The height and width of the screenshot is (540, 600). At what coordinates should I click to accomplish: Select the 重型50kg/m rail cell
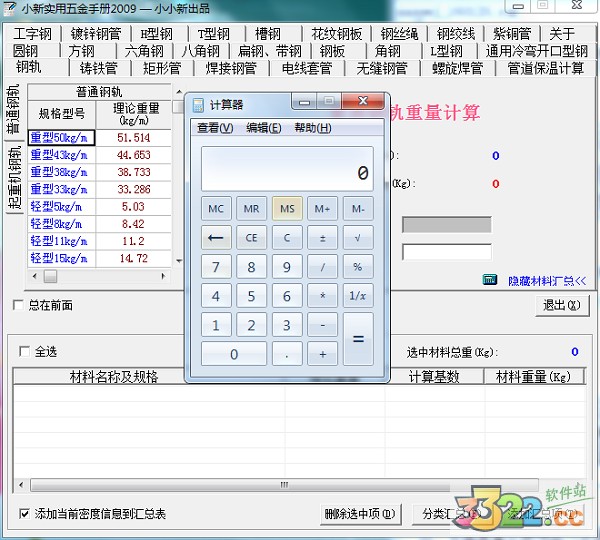[x=61, y=137]
